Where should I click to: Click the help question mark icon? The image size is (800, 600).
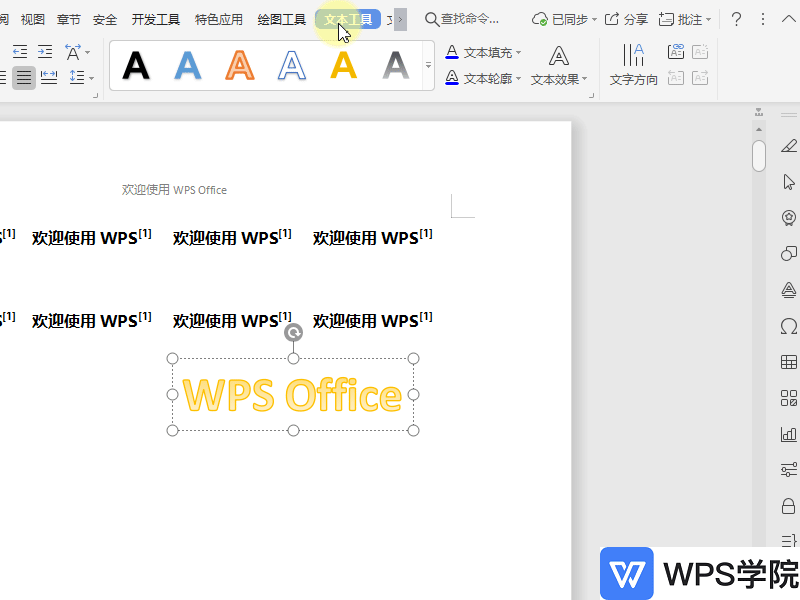tap(736, 19)
